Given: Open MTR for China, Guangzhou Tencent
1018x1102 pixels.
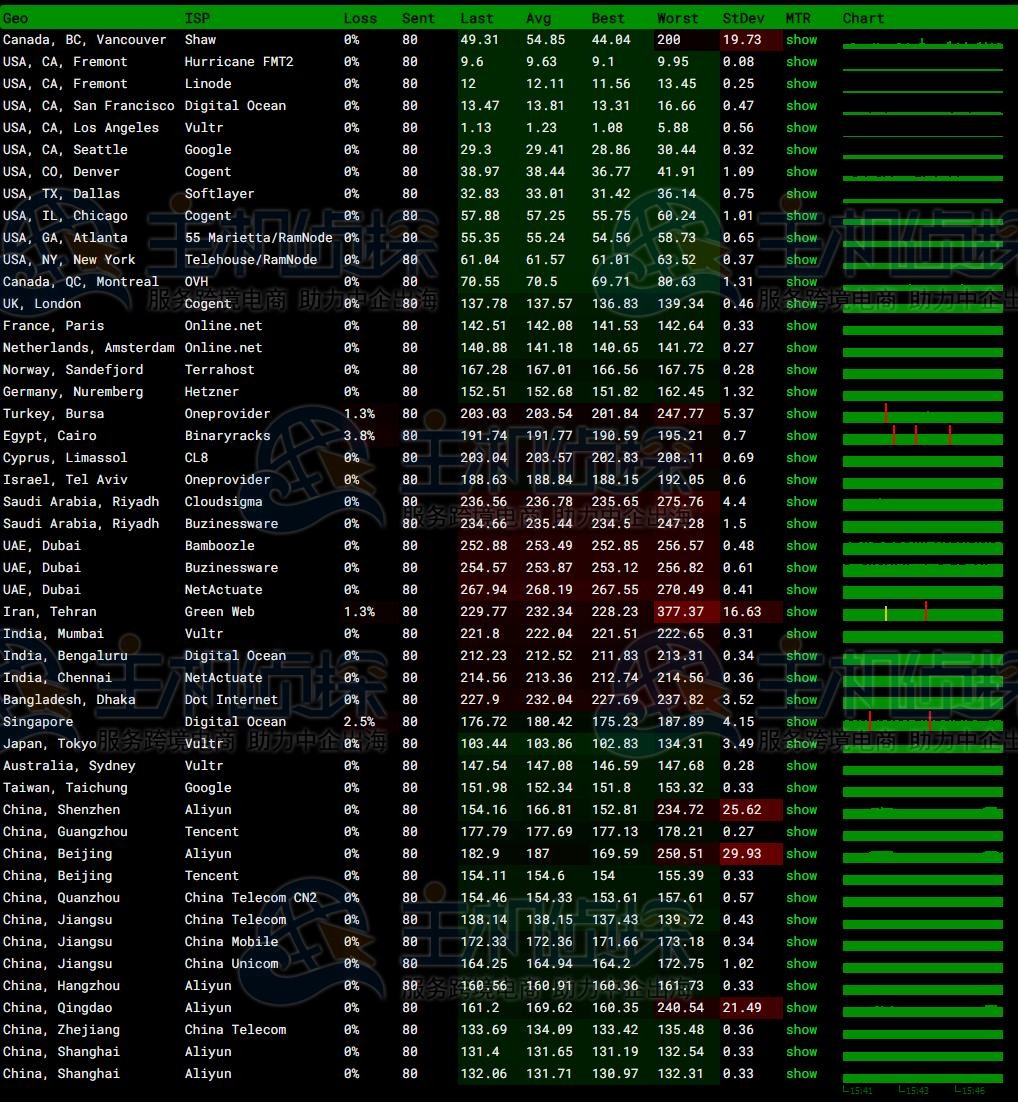Looking at the screenshot, I should (801, 832).
